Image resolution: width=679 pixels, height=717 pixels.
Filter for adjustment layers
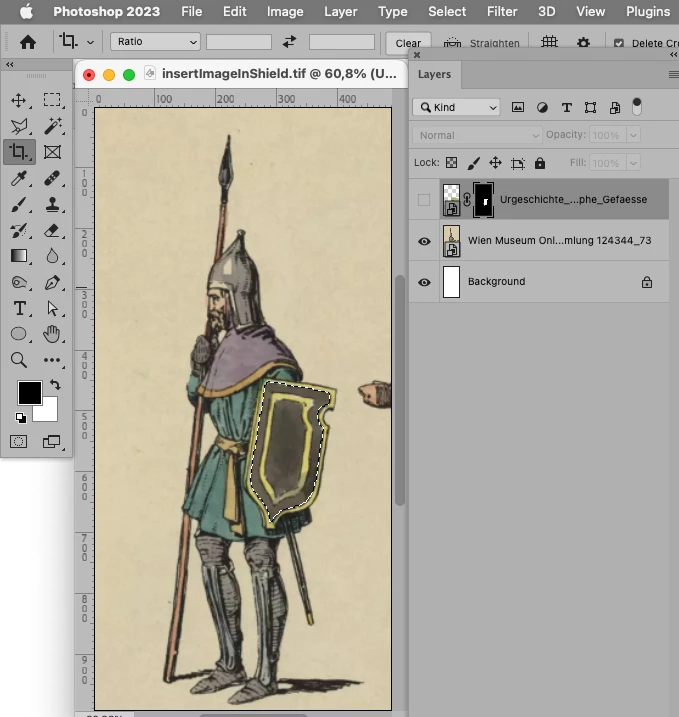point(542,107)
